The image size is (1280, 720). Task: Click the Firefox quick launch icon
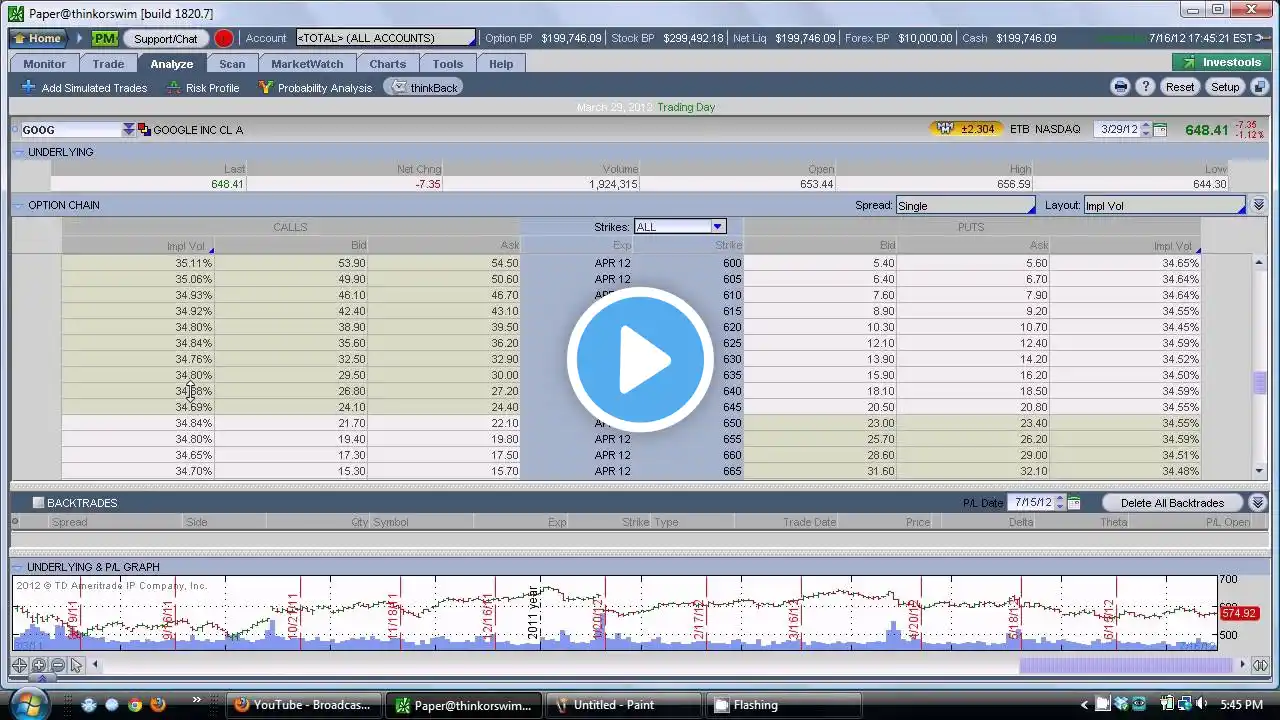pyautogui.click(x=157, y=705)
